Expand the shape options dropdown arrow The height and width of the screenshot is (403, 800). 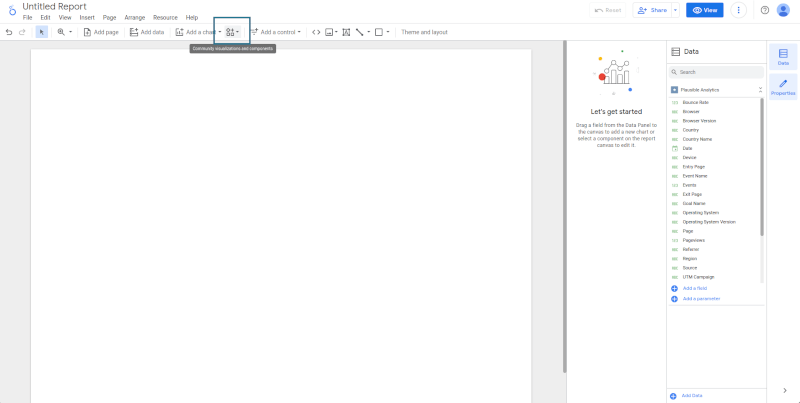coord(388,32)
